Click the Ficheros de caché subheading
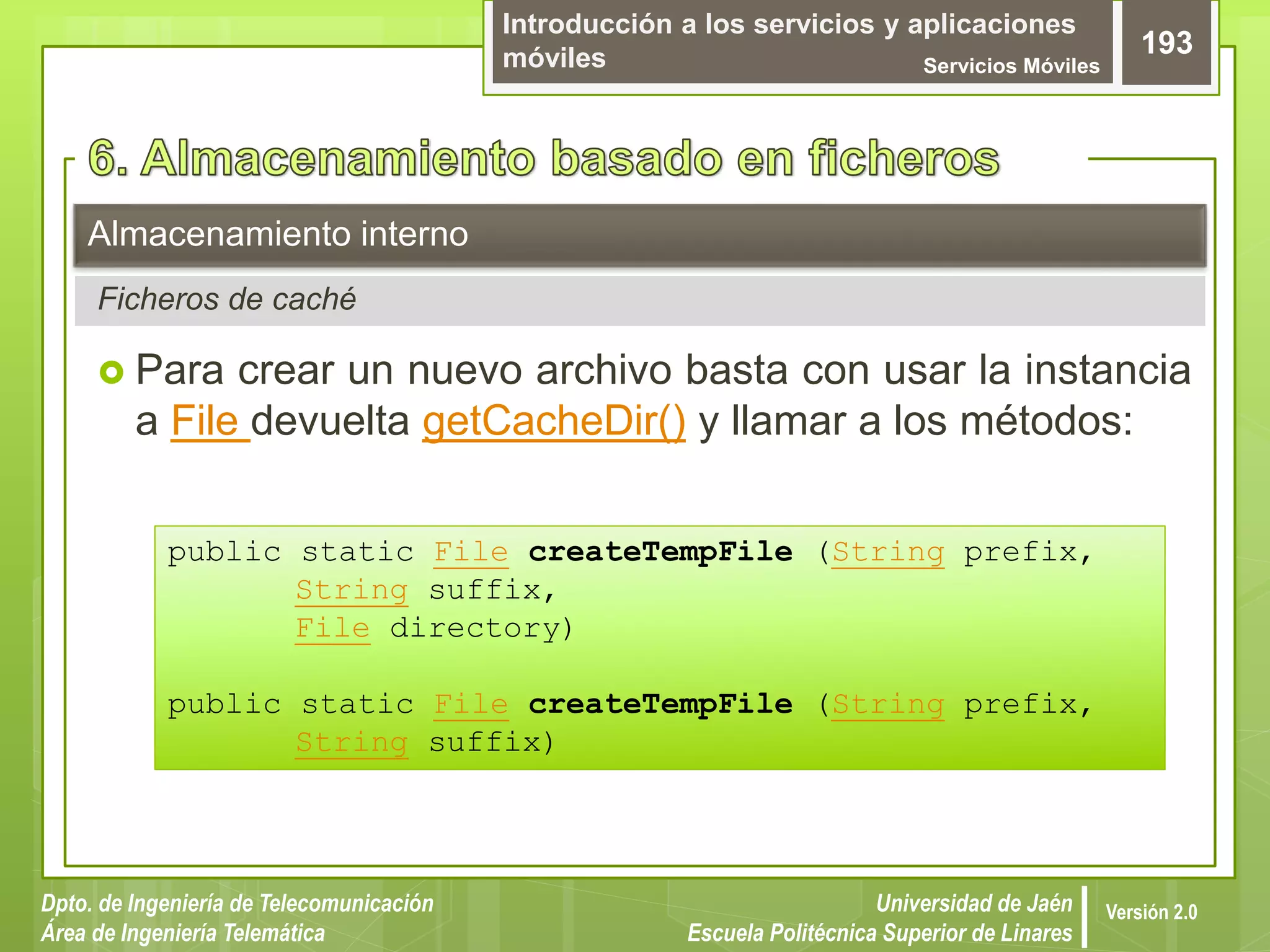 640,301
